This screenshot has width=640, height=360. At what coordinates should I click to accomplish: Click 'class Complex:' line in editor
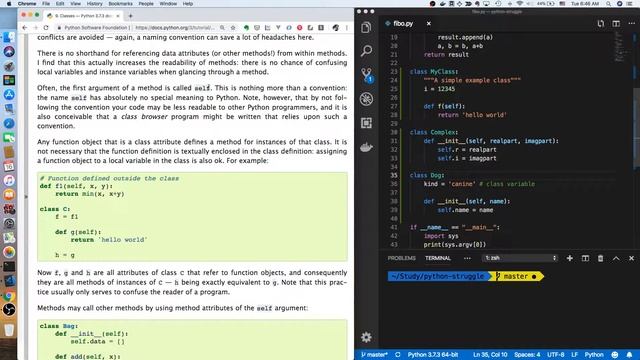click(434, 132)
